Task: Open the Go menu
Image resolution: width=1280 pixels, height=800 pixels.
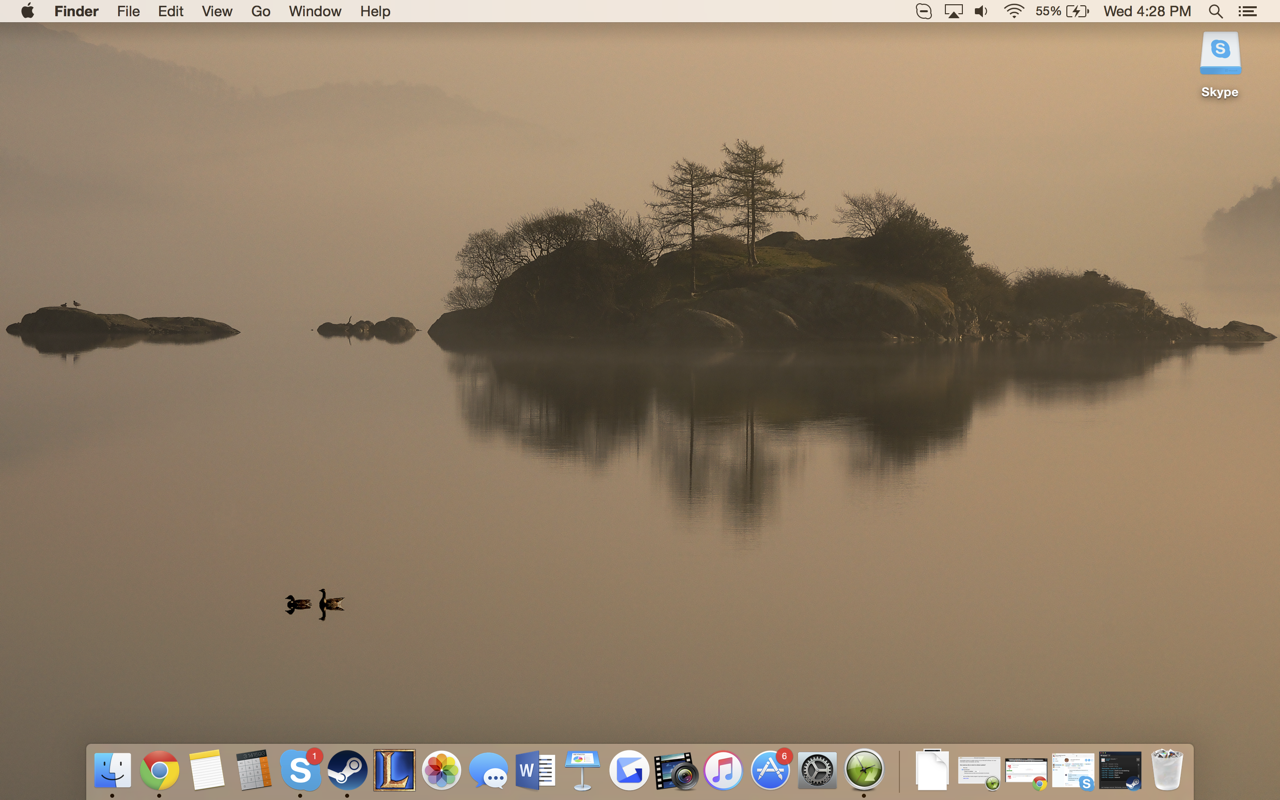Action: (261, 11)
